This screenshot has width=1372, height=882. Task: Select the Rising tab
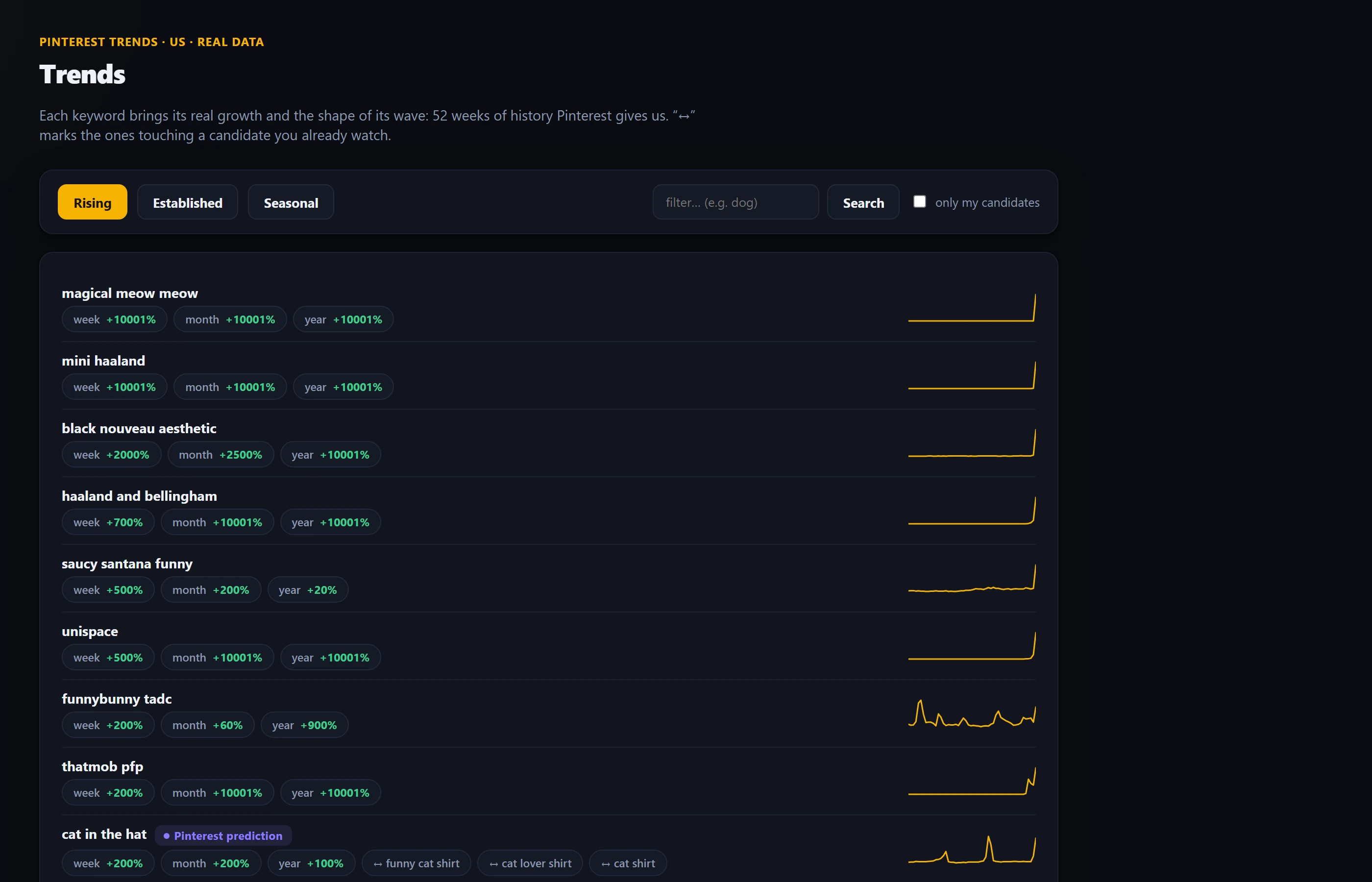click(x=92, y=202)
